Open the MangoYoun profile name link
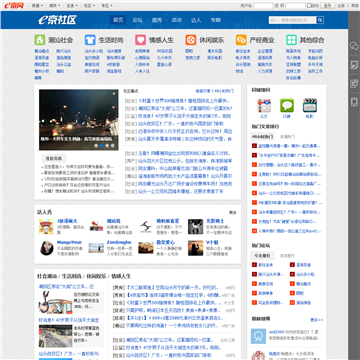 (69, 242)
